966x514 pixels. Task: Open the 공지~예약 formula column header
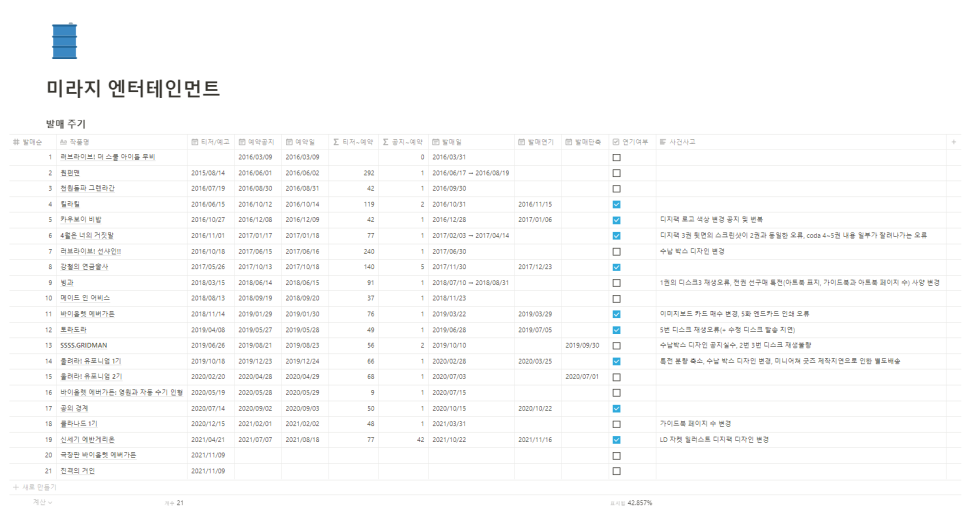coord(403,142)
